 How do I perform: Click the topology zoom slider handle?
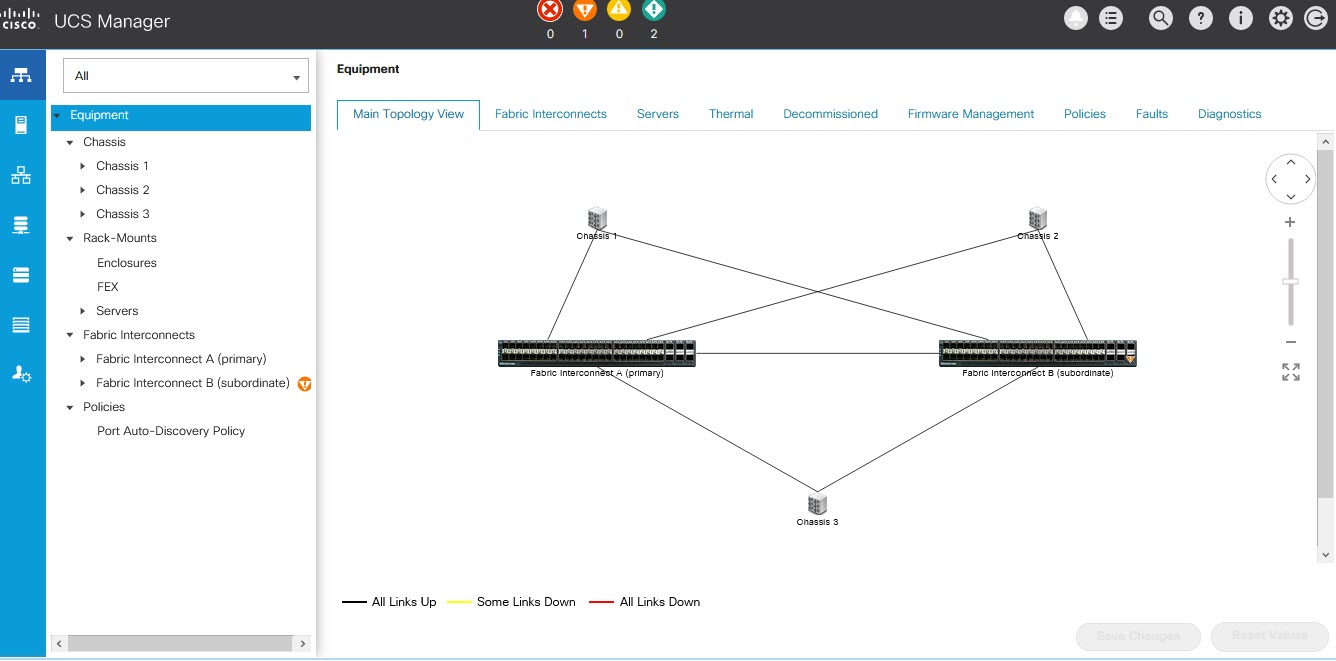pyautogui.click(x=1290, y=282)
